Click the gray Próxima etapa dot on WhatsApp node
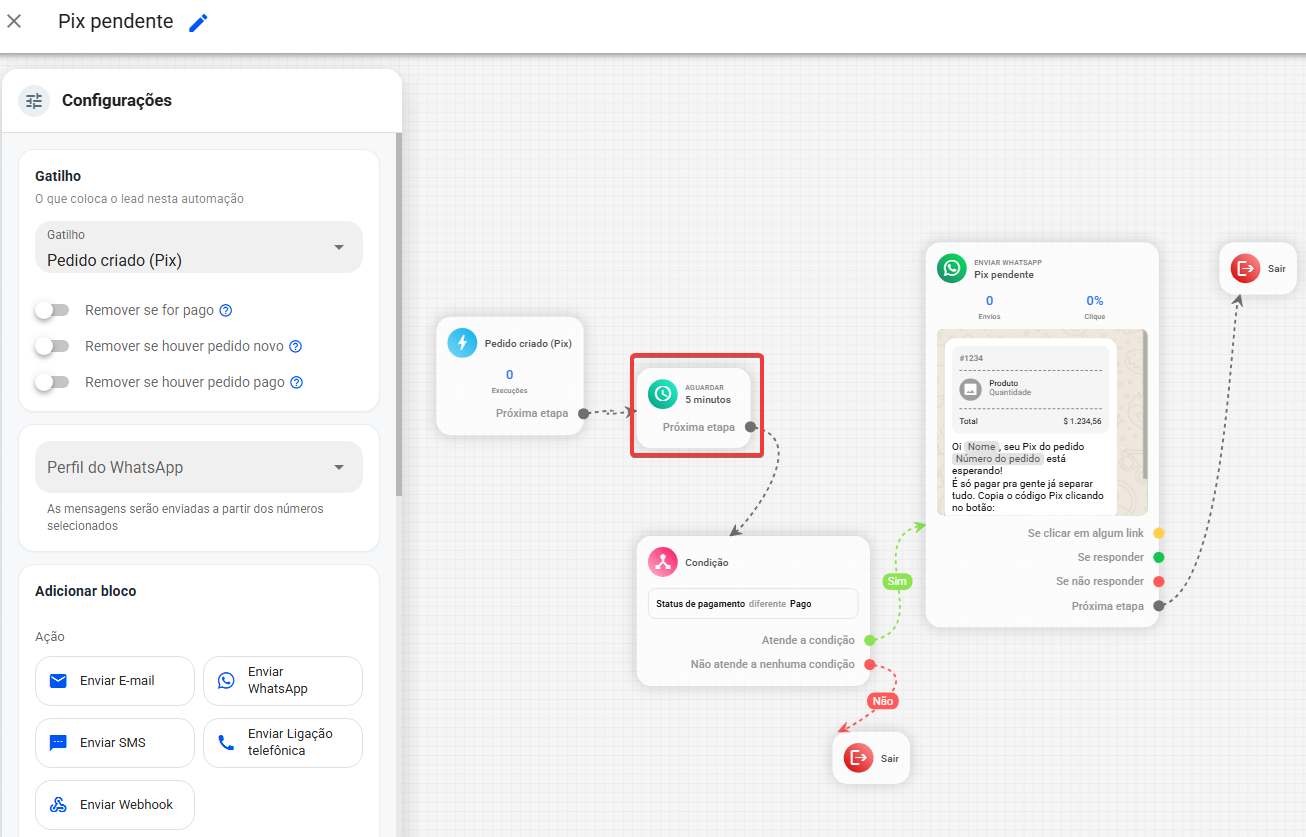This screenshot has width=1306, height=837. (1158, 606)
